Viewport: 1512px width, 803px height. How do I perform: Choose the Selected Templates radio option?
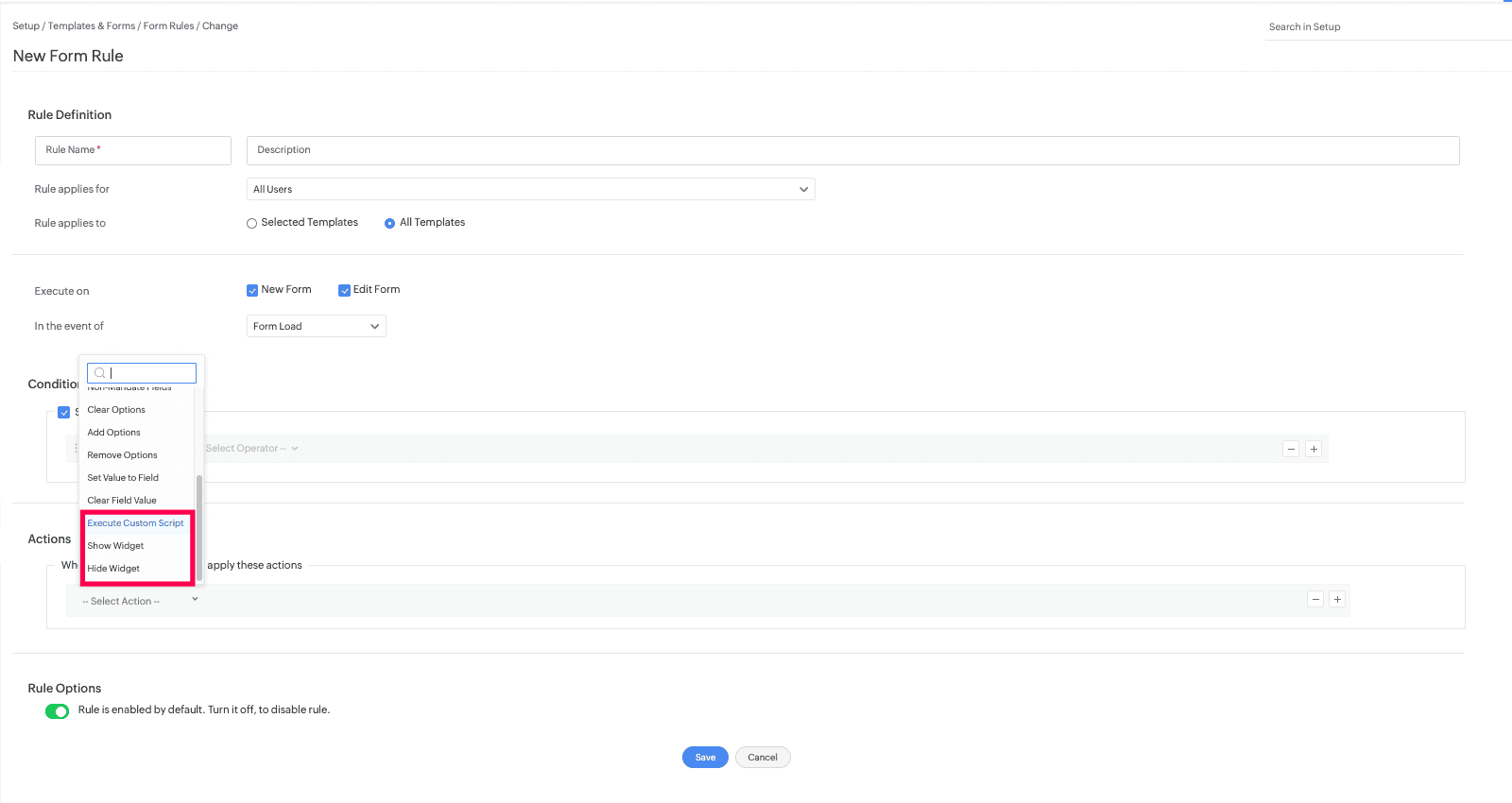tap(252, 224)
